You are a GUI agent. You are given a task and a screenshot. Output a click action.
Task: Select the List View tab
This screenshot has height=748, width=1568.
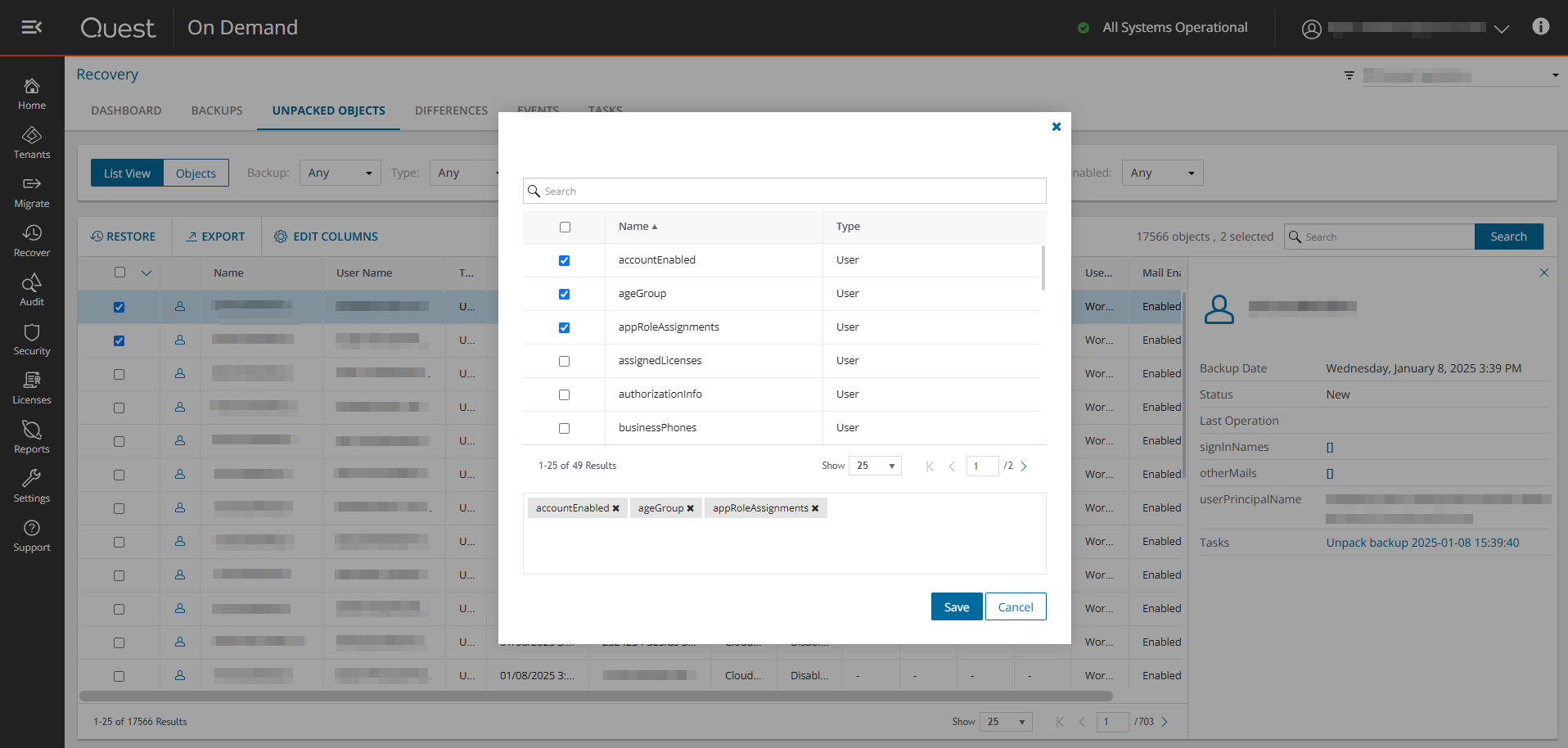click(x=127, y=173)
